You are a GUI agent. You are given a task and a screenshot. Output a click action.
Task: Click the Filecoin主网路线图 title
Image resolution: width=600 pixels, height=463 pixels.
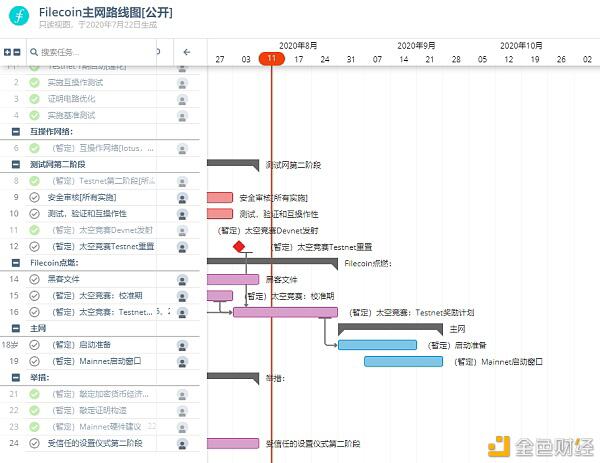[x=106, y=12]
